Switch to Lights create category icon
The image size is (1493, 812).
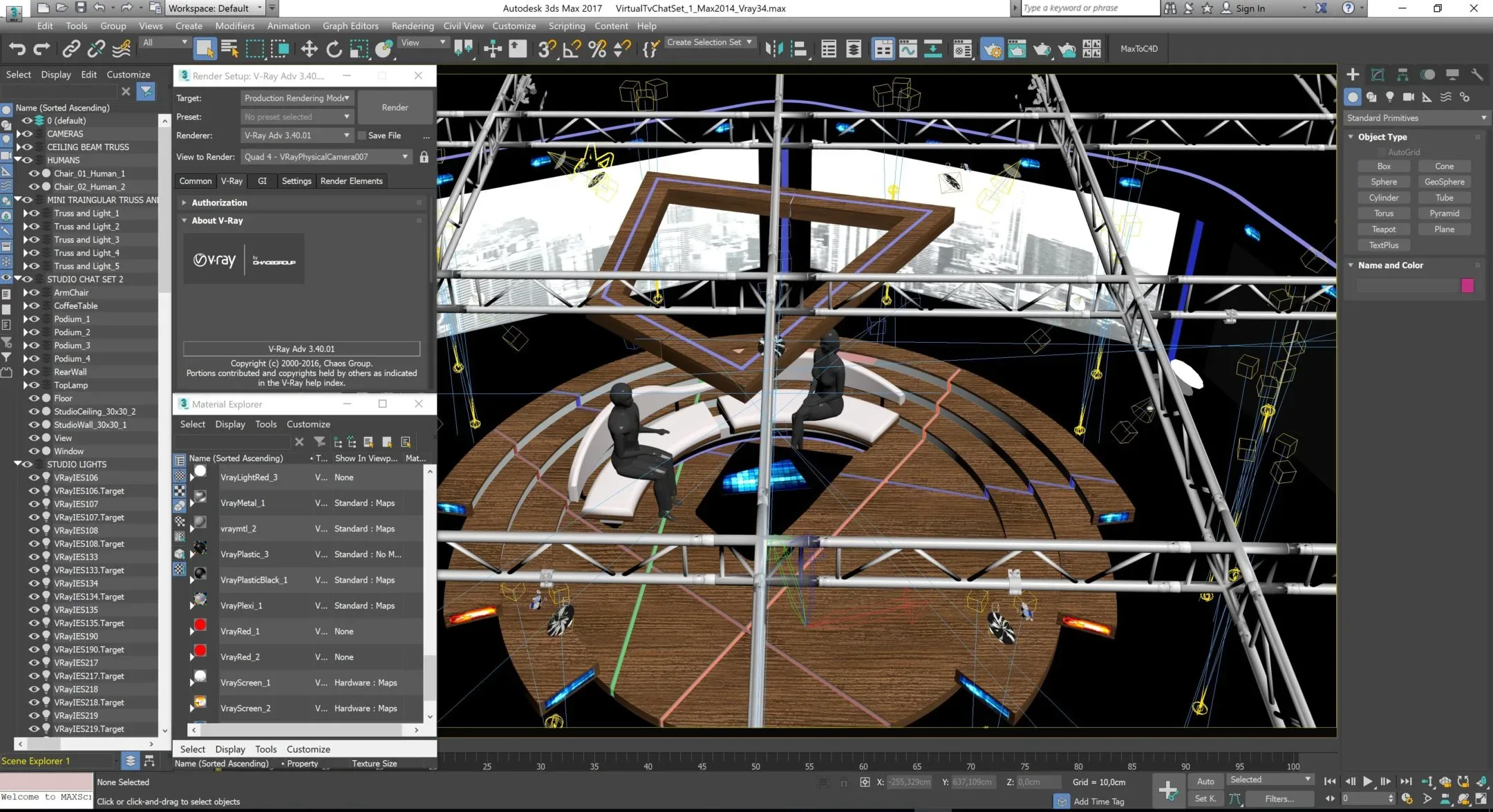point(1390,97)
